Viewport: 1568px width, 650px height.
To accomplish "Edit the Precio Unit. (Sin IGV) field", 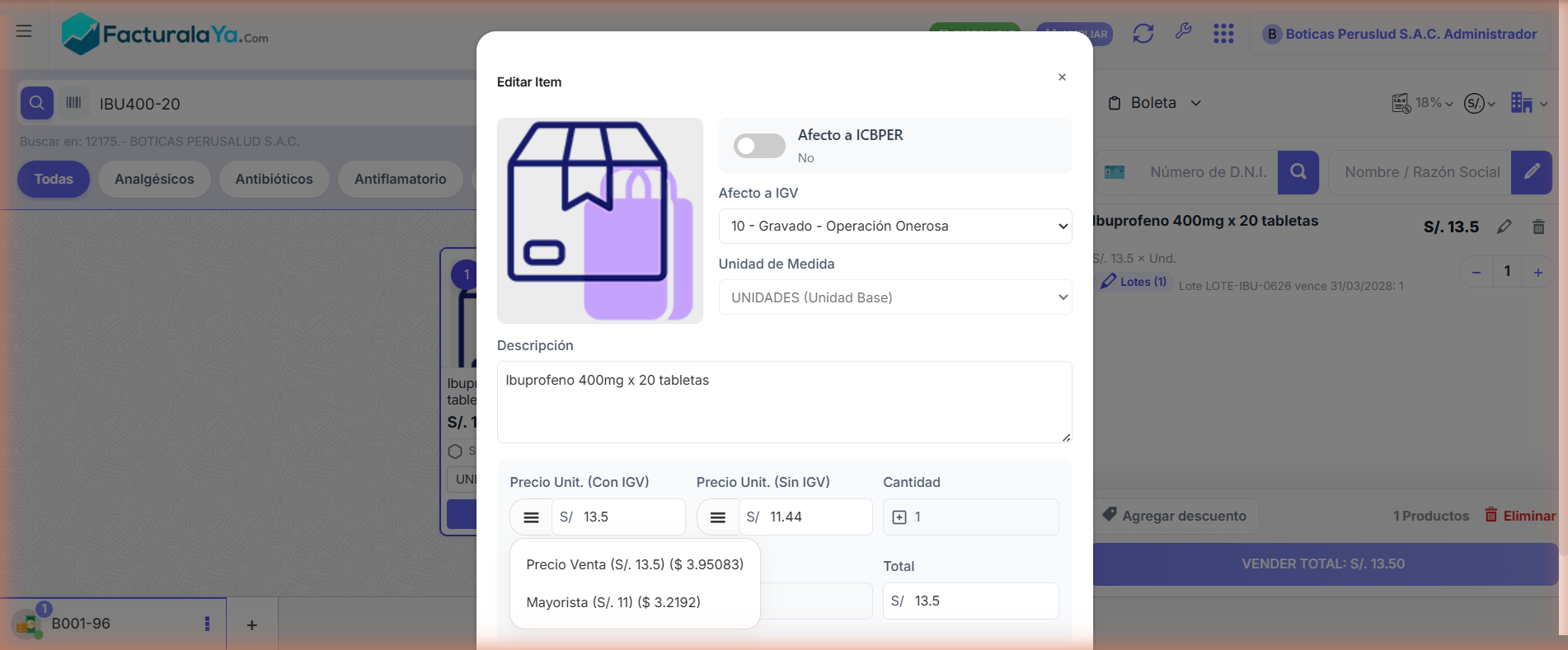I will coord(805,517).
